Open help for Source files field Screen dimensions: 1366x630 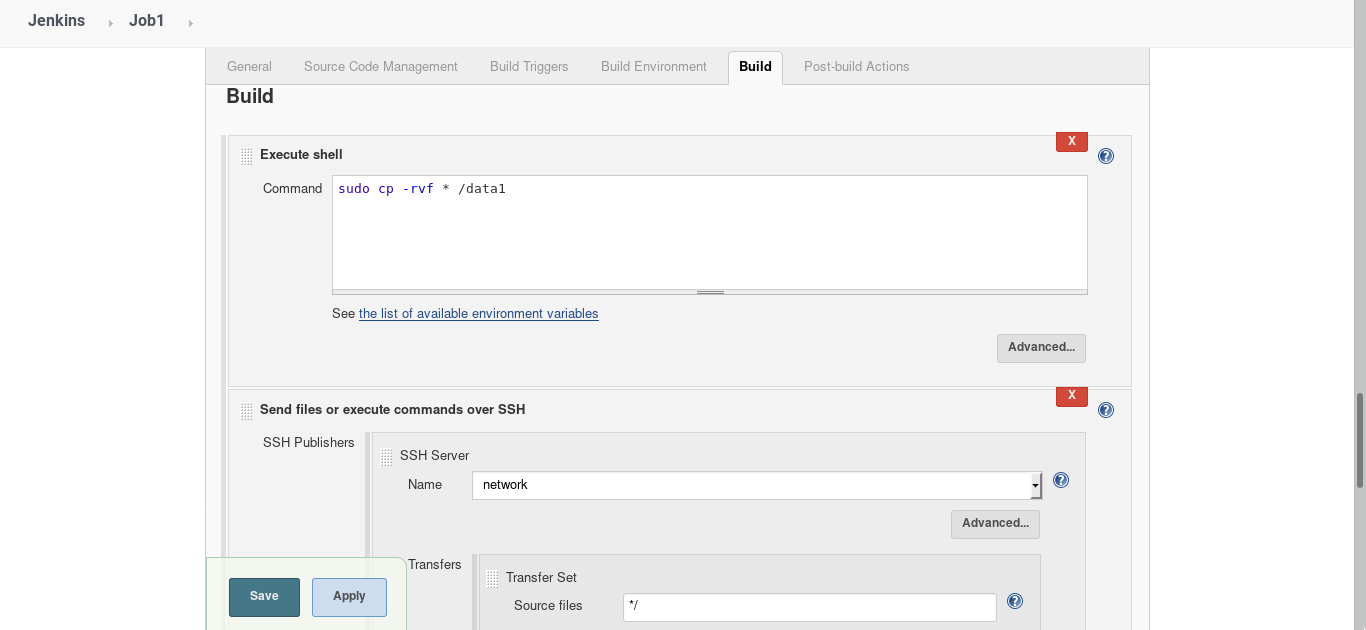[x=1014, y=601]
